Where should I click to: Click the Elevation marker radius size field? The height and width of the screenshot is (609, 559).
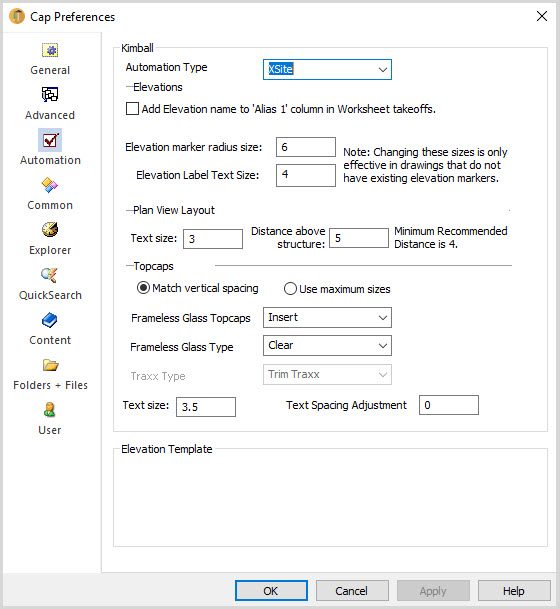pos(306,147)
